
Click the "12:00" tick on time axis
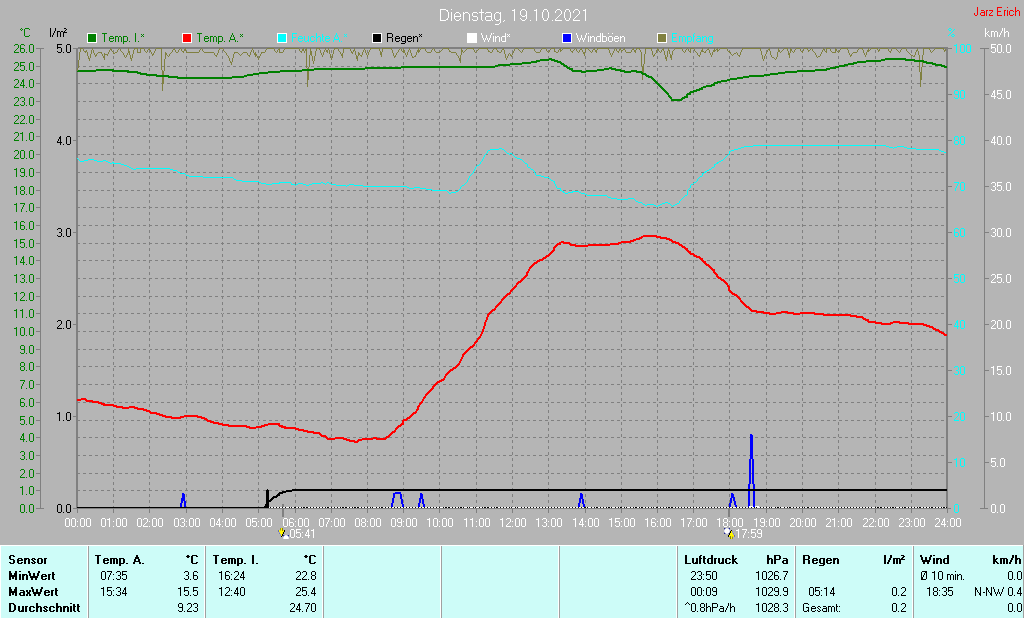click(513, 523)
